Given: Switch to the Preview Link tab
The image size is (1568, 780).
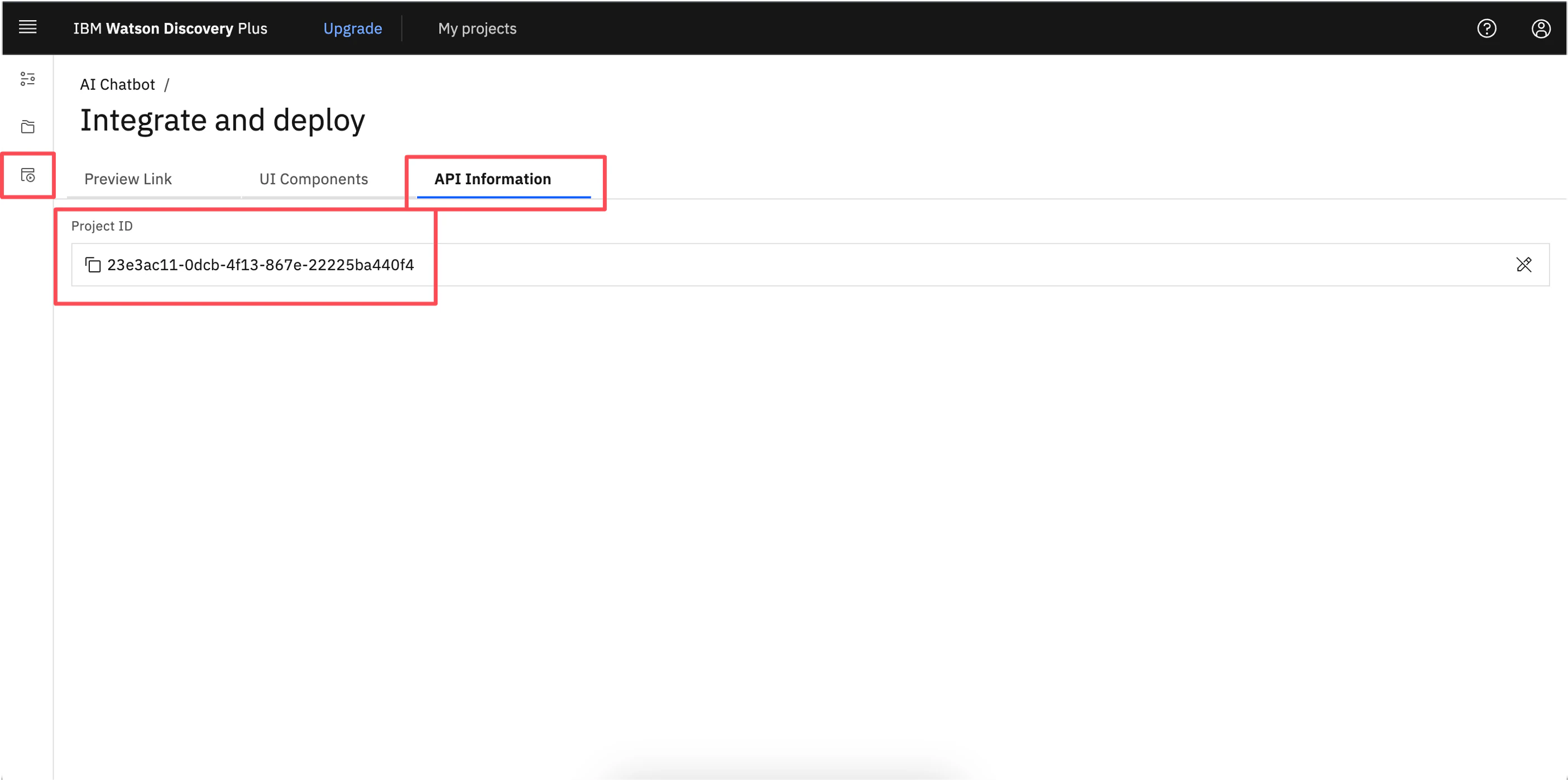Looking at the screenshot, I should click(x=128, y=179).
